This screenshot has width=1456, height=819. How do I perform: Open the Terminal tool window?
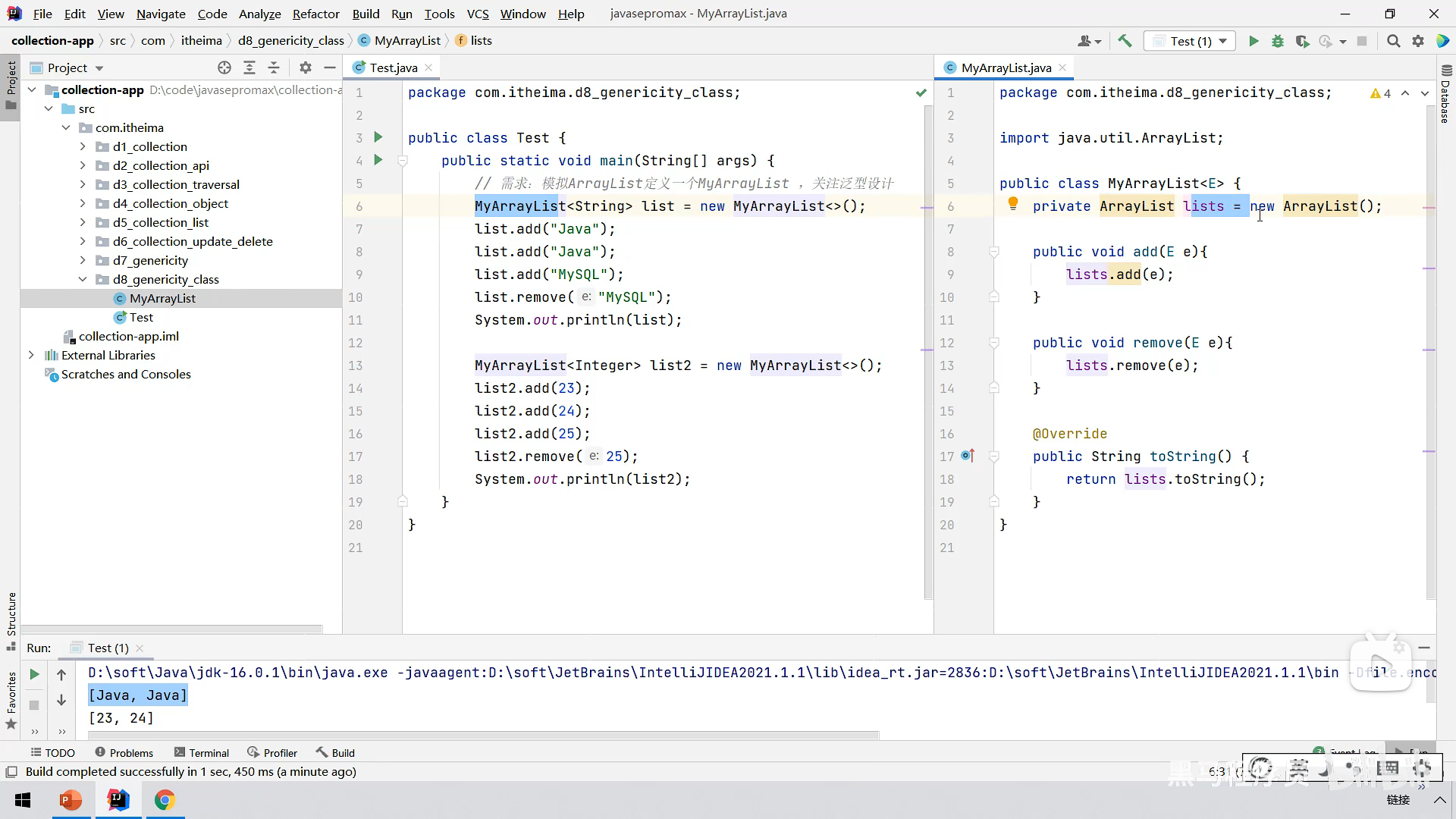(202, 752)
